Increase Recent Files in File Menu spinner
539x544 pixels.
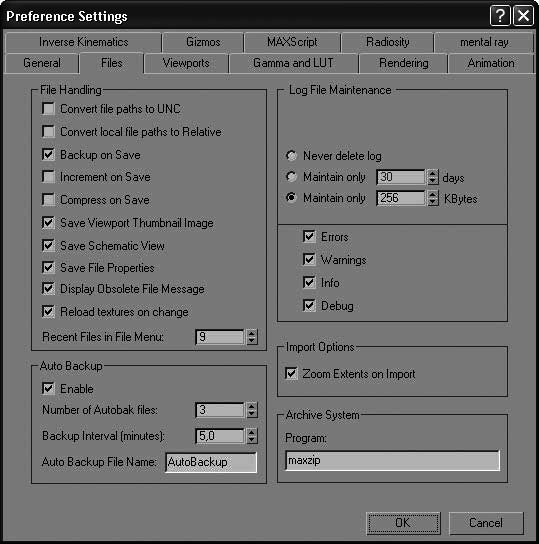252,333
